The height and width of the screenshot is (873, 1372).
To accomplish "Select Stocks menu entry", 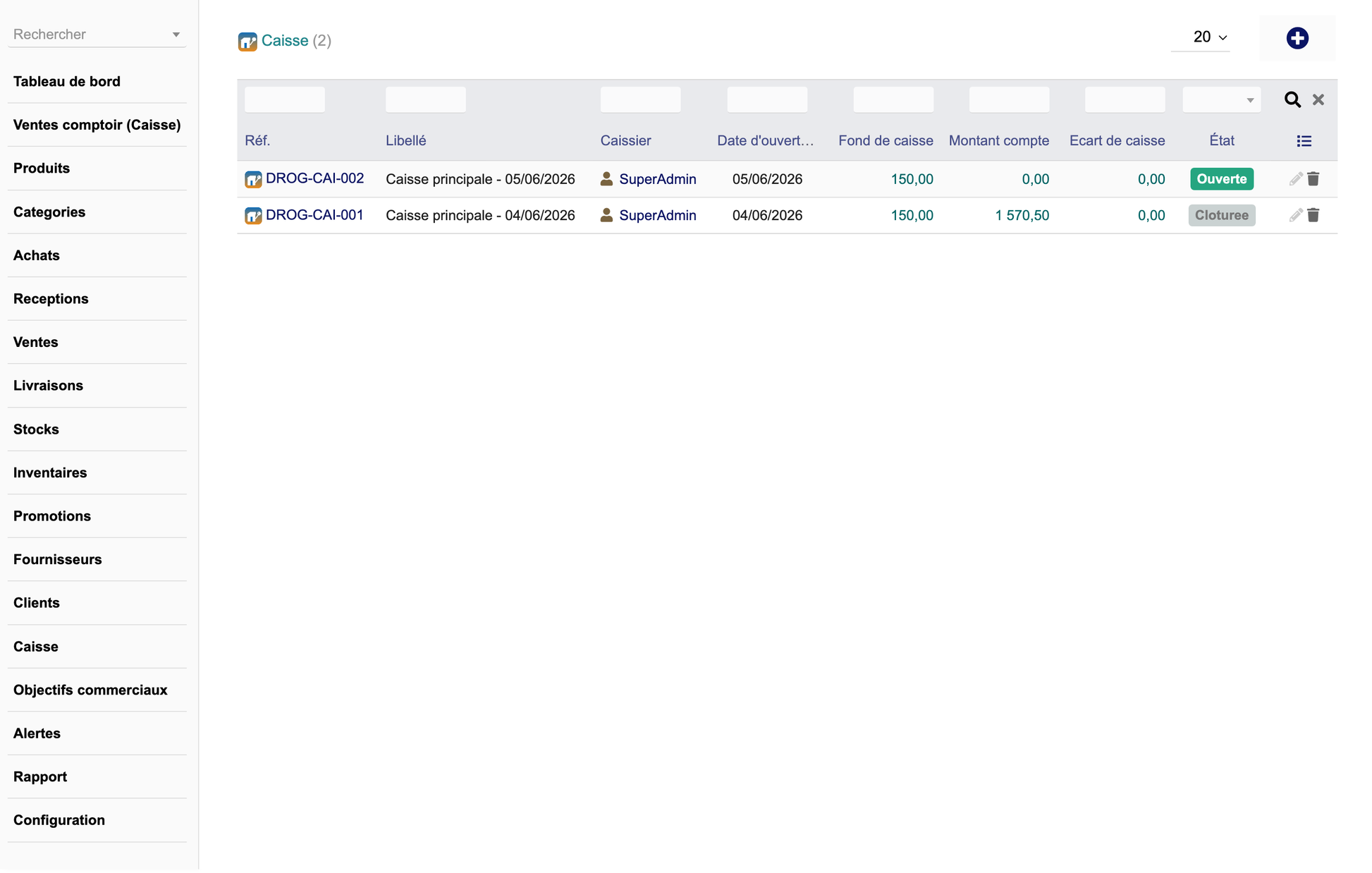I will pyautogui.click(x=36, y=429).
